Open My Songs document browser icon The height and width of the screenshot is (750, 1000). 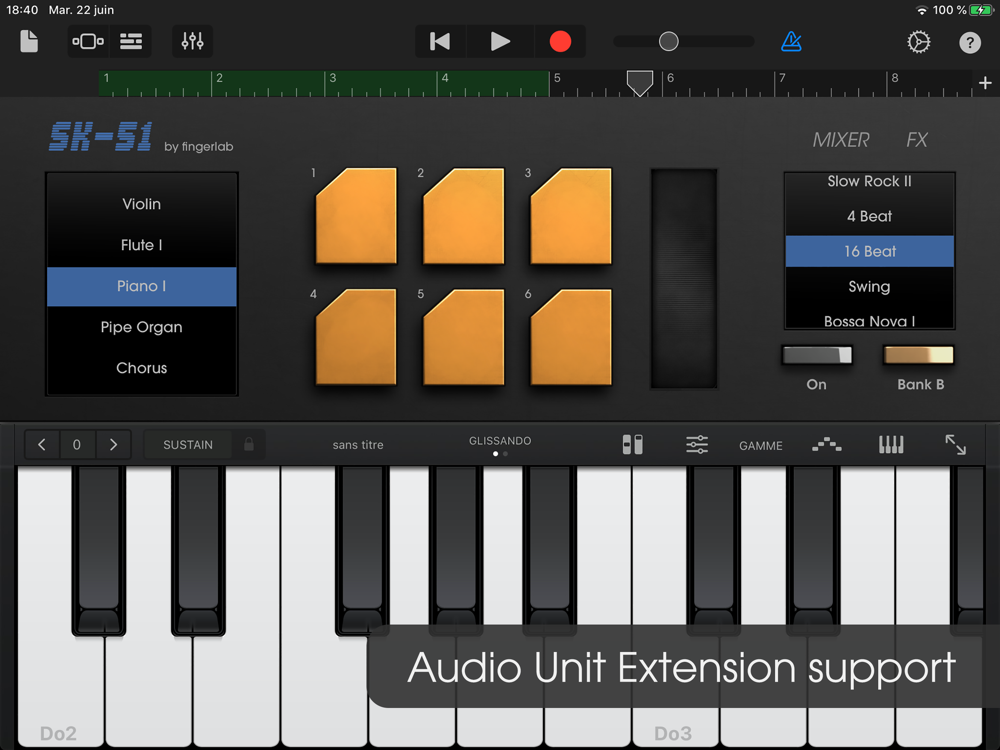click(x=29, y=41)
